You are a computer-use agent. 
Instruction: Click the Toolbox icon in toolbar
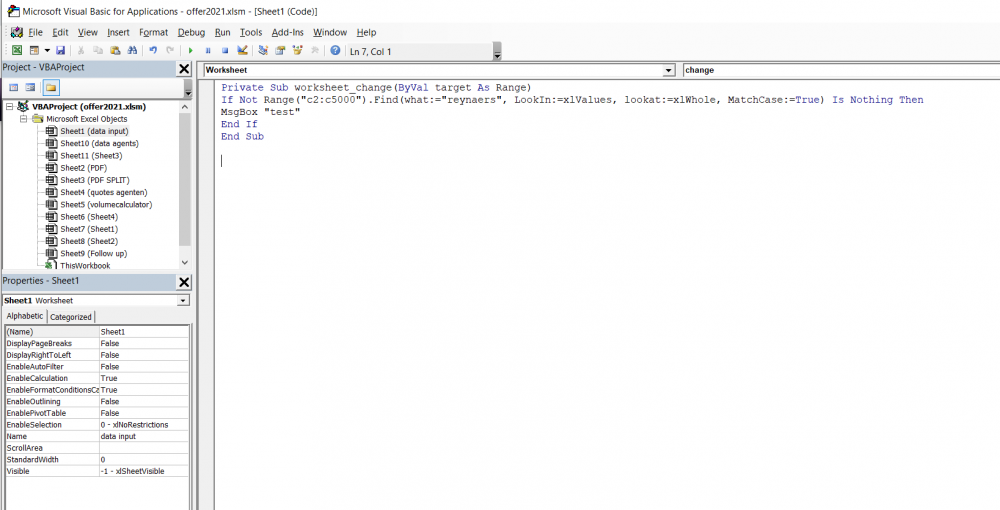[314, 51]
